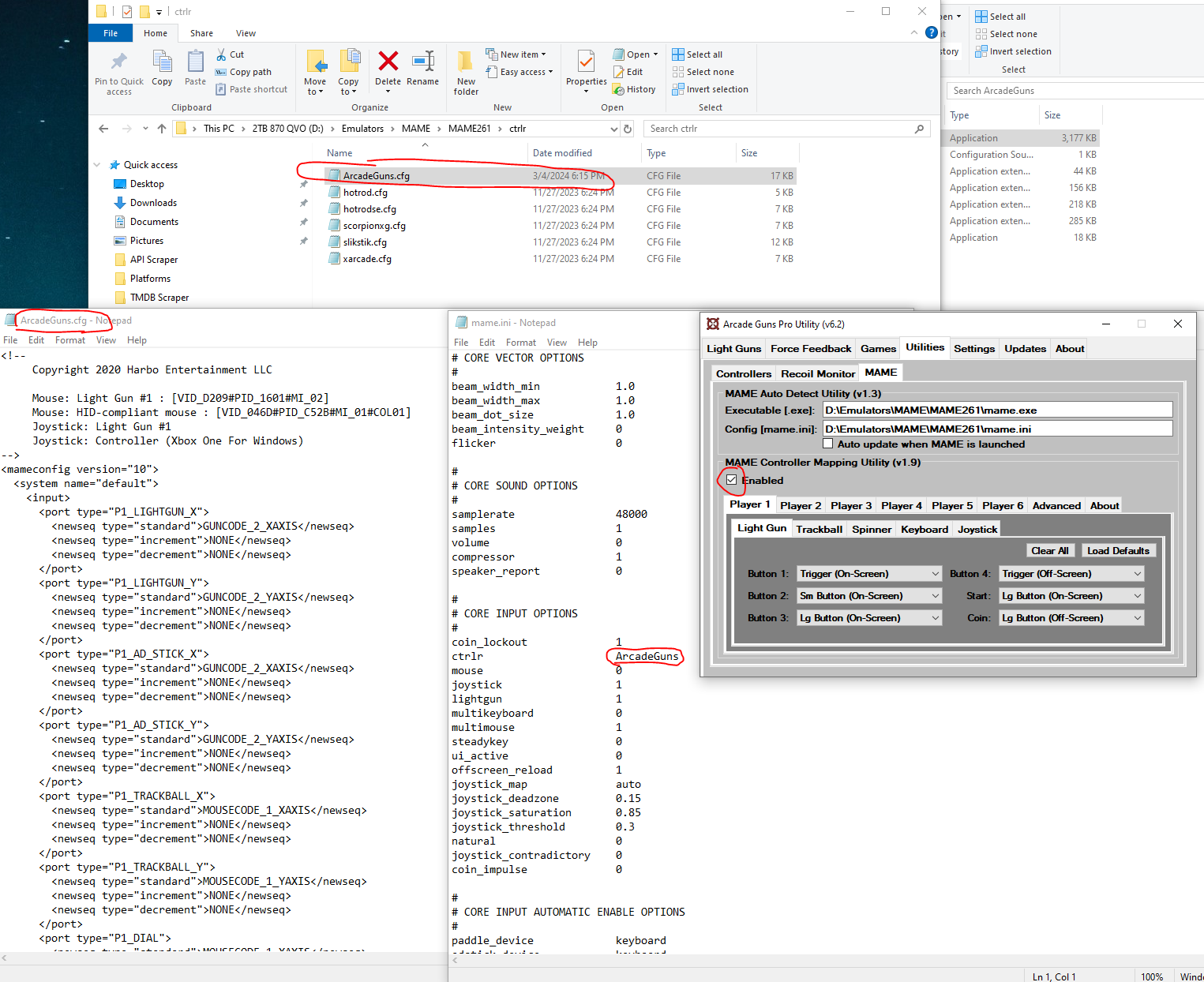Viewport: 1204px width, 982px height.
Task: Open the Button 1 dropdown
Action: [x=869, y=574]
